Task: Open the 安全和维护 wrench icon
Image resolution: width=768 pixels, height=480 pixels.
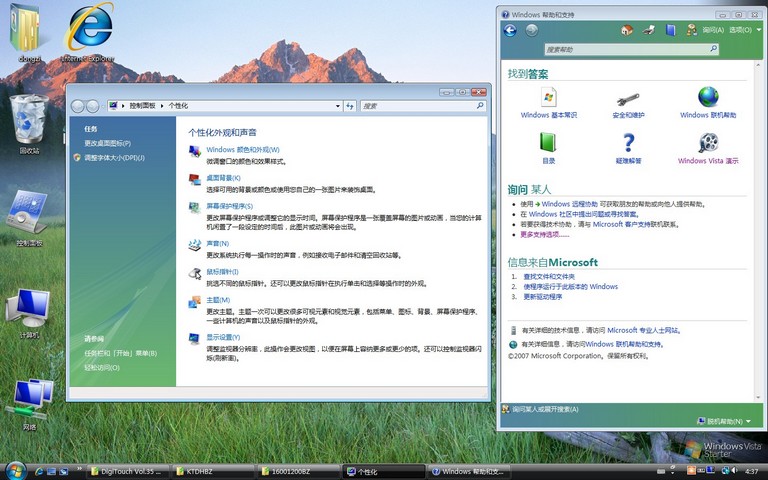Action: coord(628,99)
